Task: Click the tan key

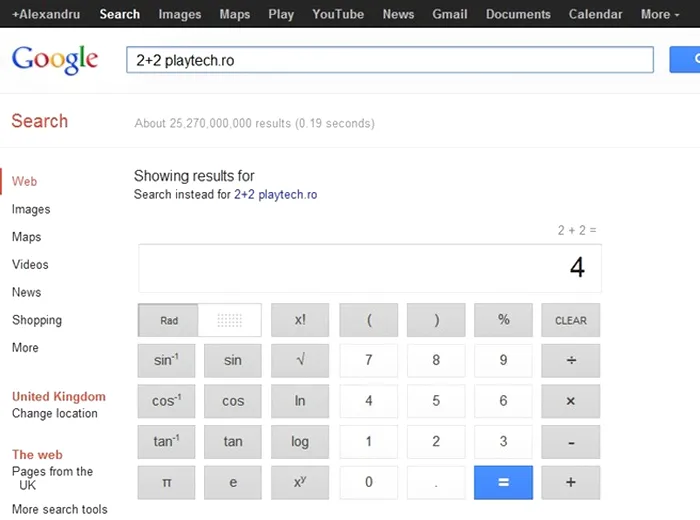Action: click(x=233, y=441)
